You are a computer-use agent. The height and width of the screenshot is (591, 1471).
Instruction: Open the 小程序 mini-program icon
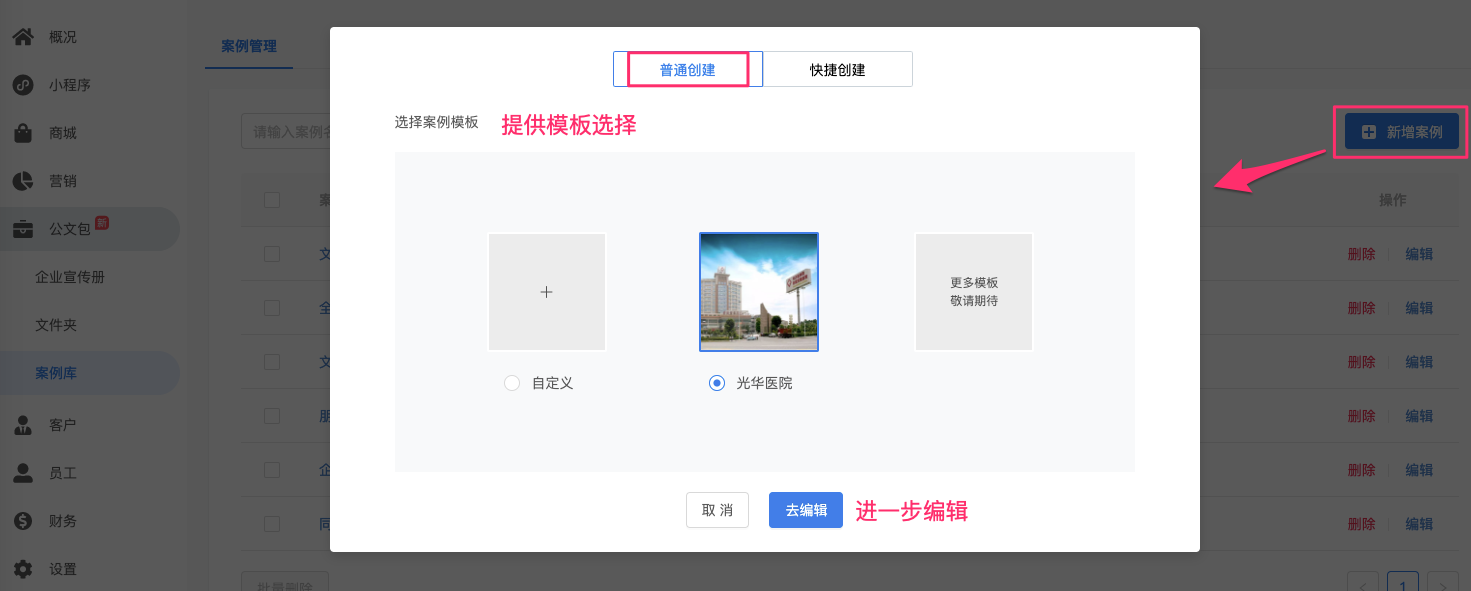click(x=23, y=85)
